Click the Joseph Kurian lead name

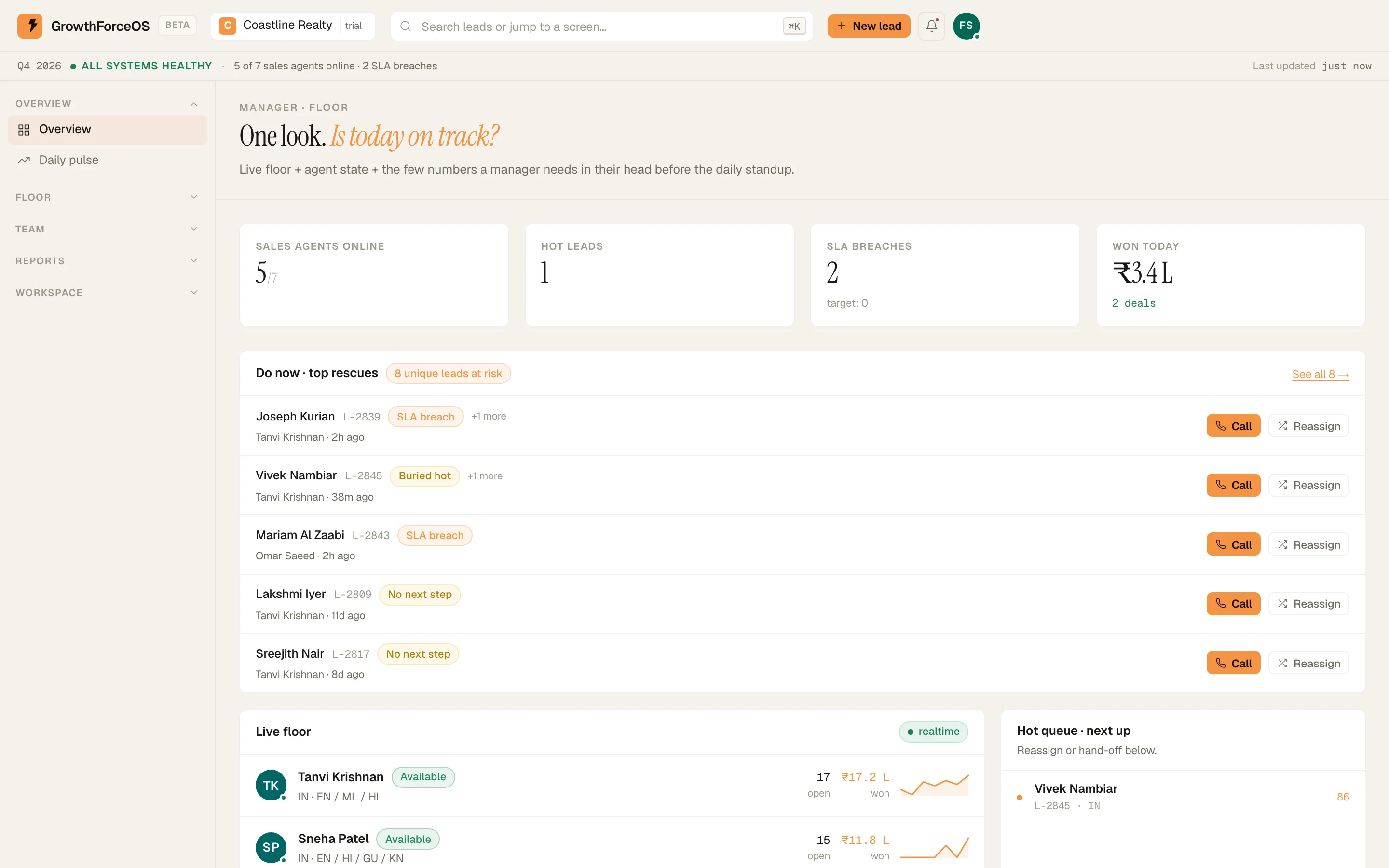(x=295, y=416)
